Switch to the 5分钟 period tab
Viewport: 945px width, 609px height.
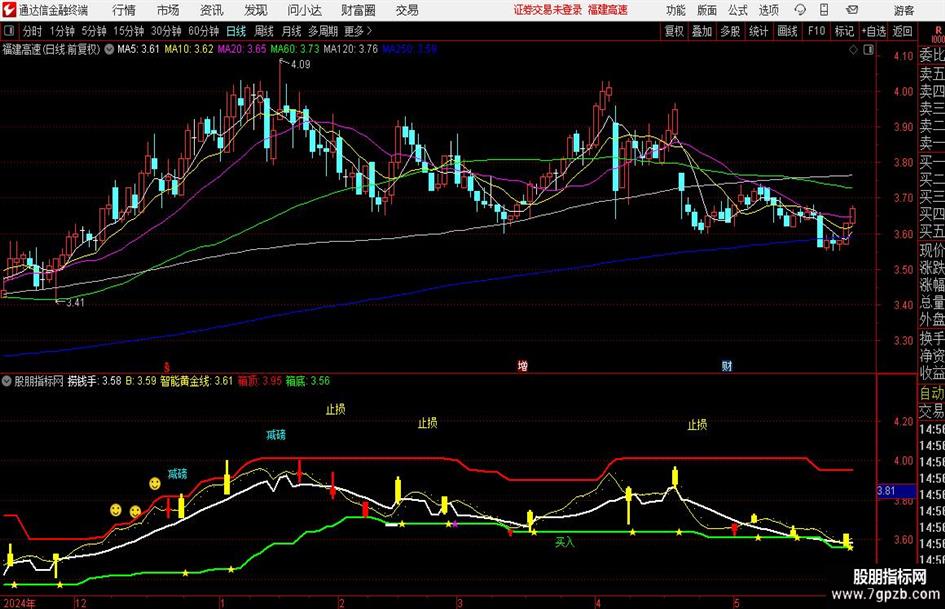pyautogui.click(x=94, y=31)
